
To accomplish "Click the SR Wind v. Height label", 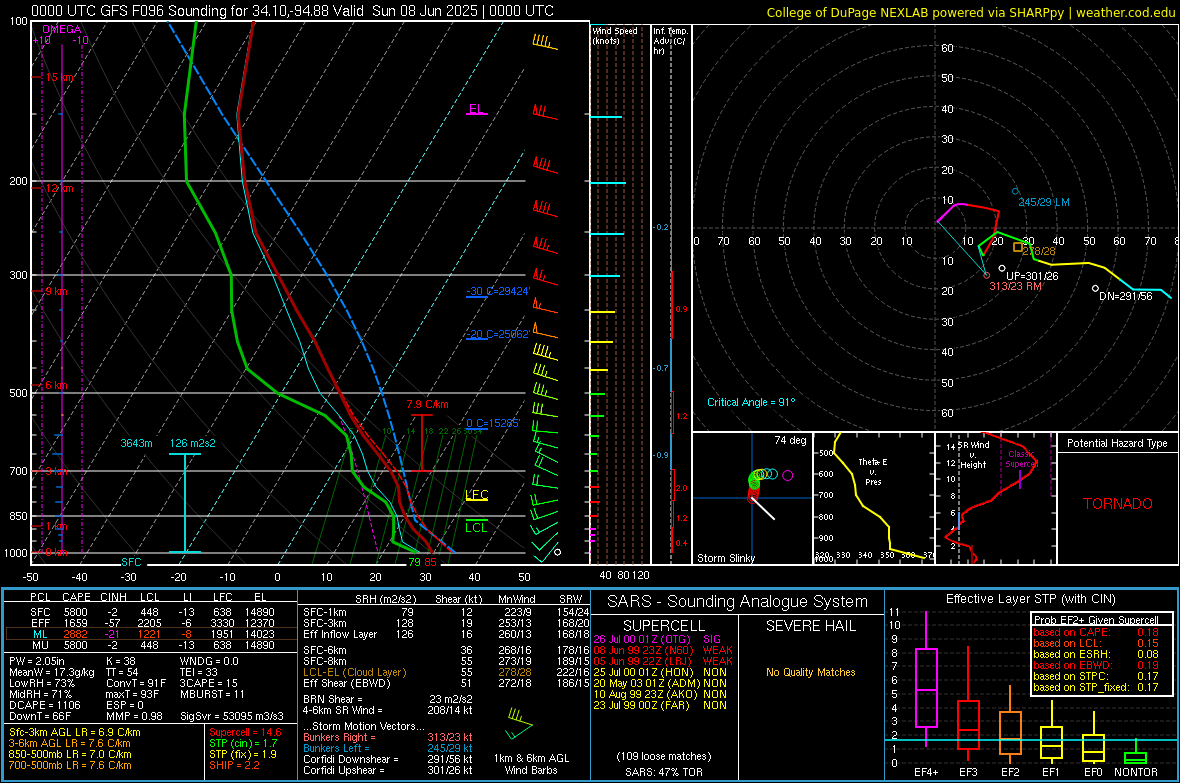I will coord(974,455).
